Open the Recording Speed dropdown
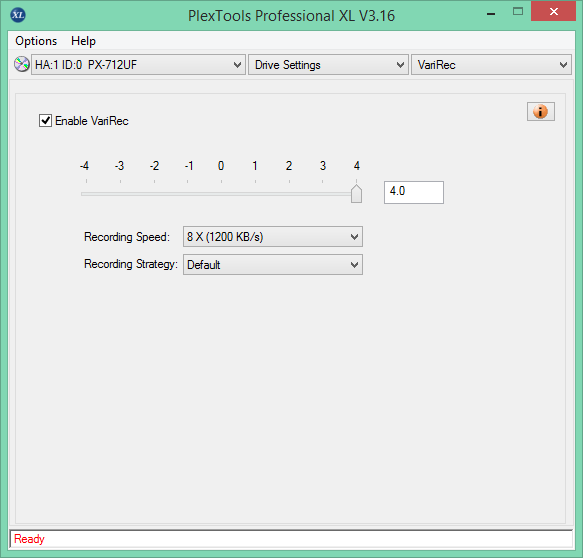Screen dimensions: 583x558 (273, 237)
